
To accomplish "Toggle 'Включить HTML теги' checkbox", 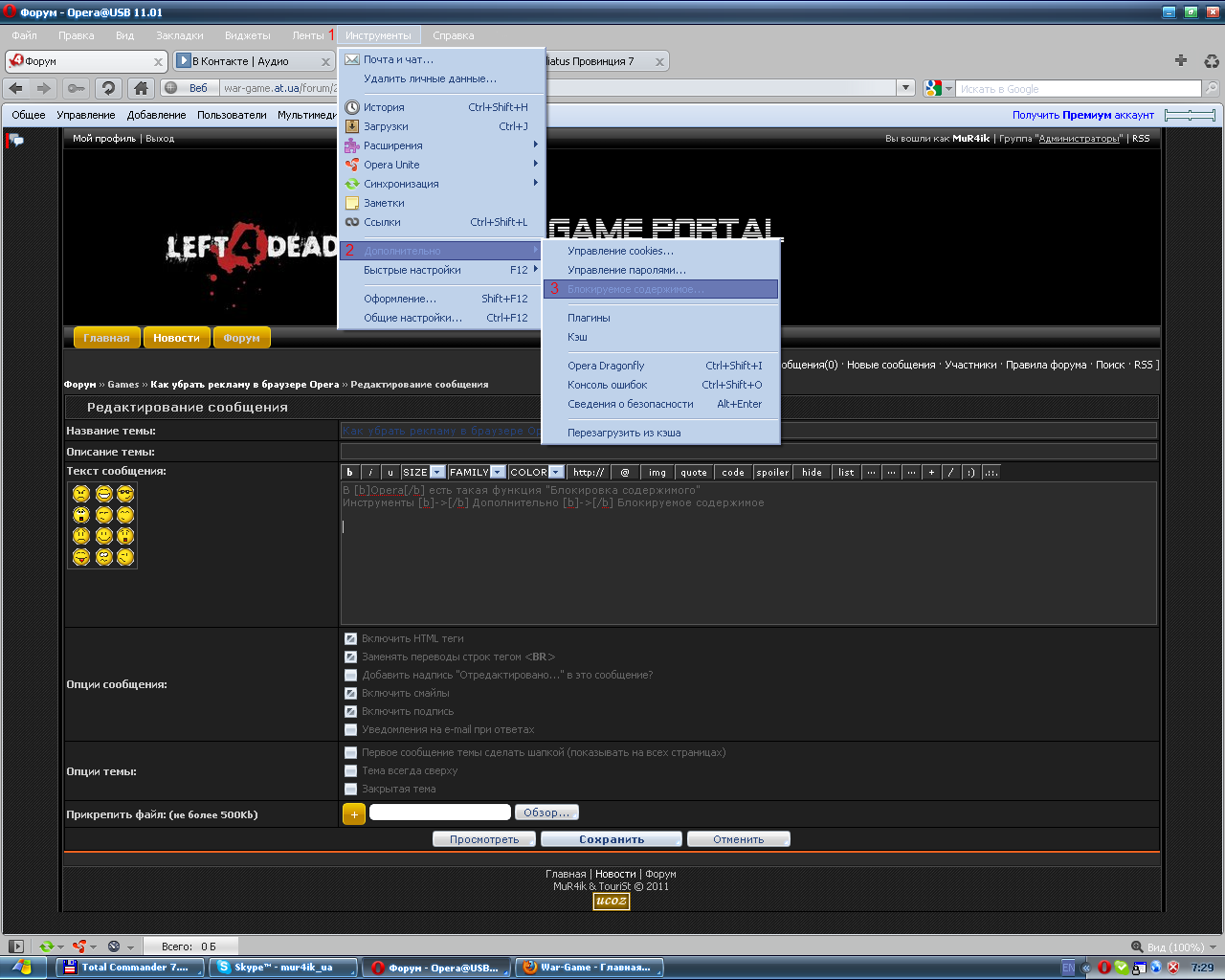I will tap(350, 638).
